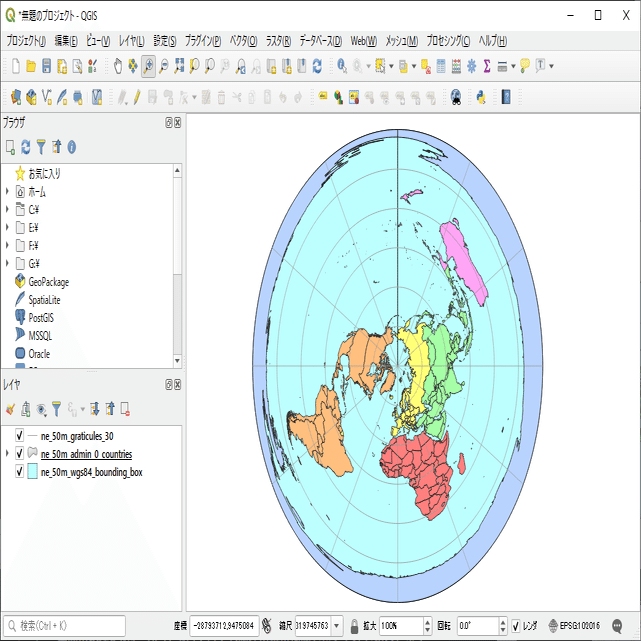641x641 pixels.
Task: Toggle visibility of ne_50m_admin_0_countries layer
Action: click(19, 453)
